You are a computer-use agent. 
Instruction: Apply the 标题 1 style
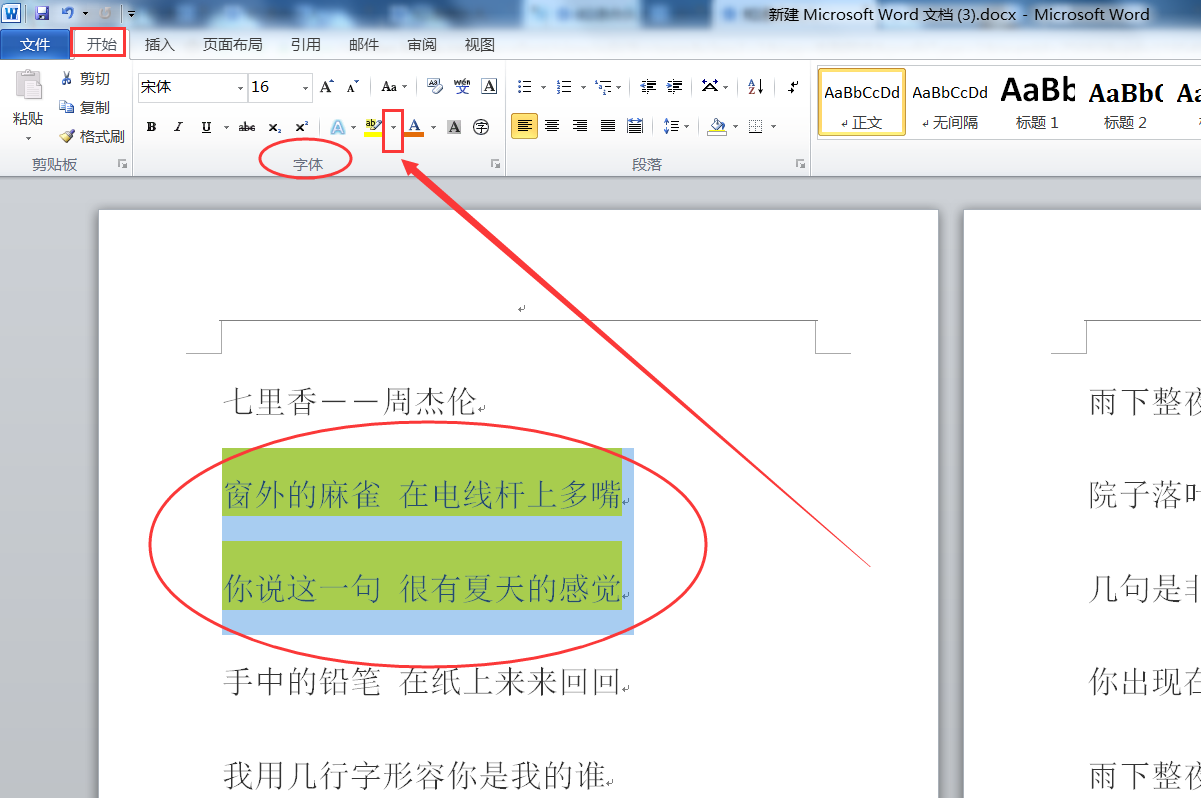point(1038,102)
